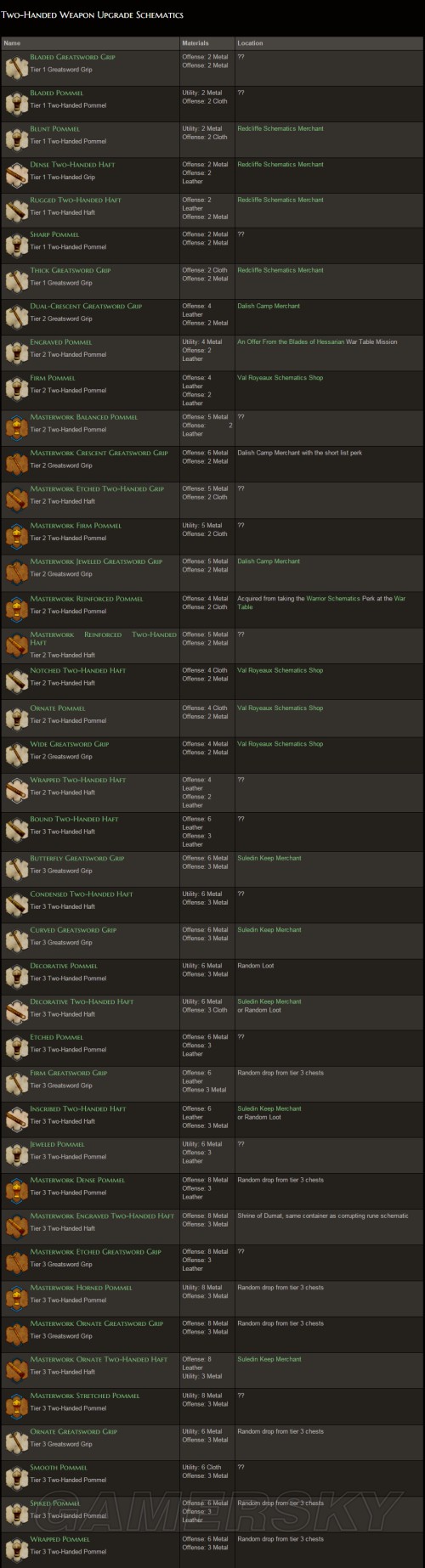Open Suledin Keep Merchant link for Butterfly Grip
The image size is (425, 1568).
(269, 858)
